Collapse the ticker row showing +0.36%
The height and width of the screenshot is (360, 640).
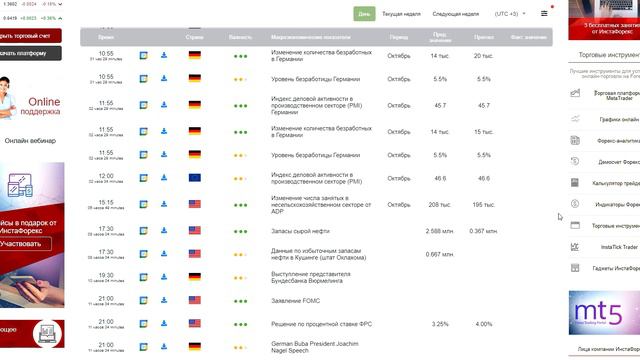tap(60, 18)
